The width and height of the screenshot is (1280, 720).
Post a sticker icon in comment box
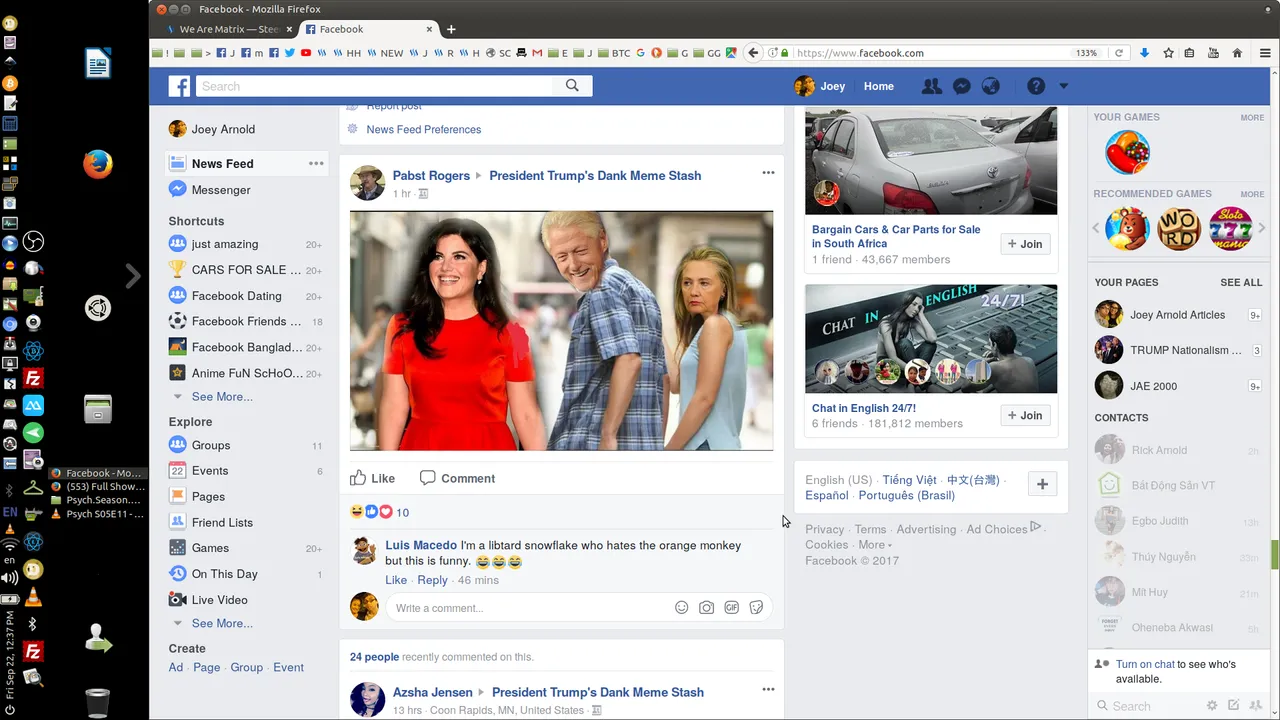coord(757,607)
